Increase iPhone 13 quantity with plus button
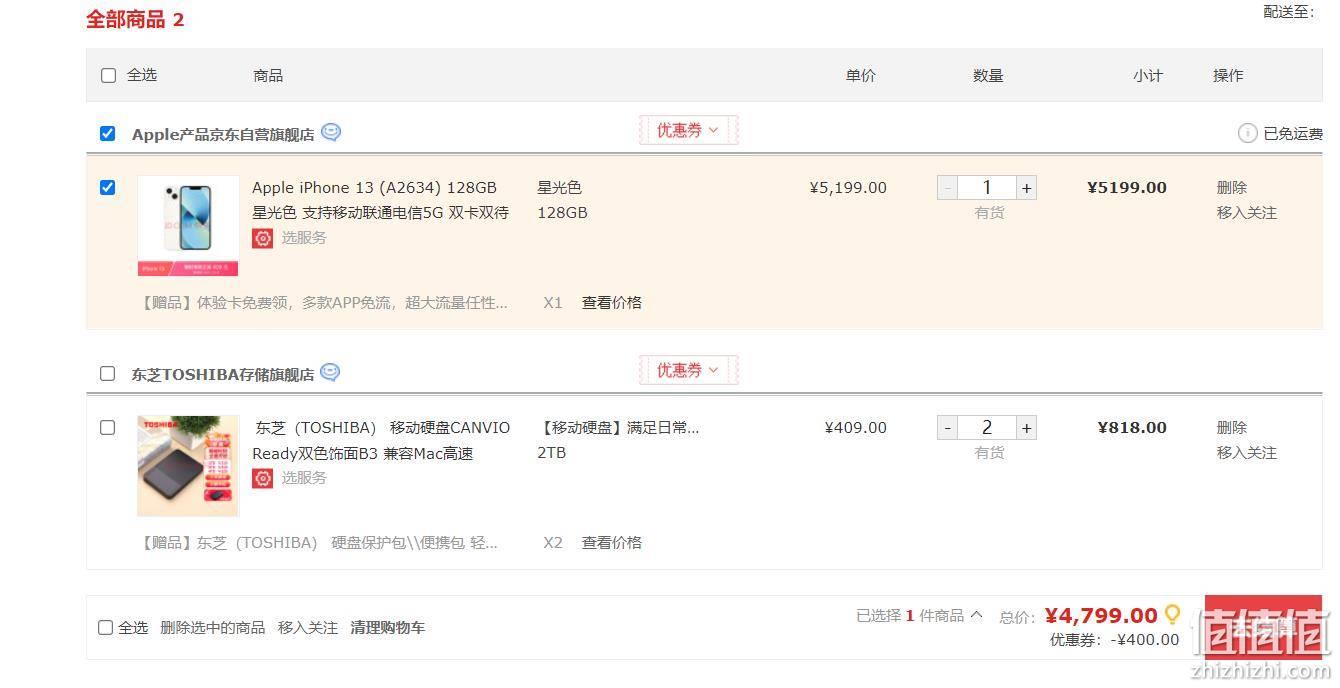The width and height of the screenshot is (1340, 688). [1026, 187]
